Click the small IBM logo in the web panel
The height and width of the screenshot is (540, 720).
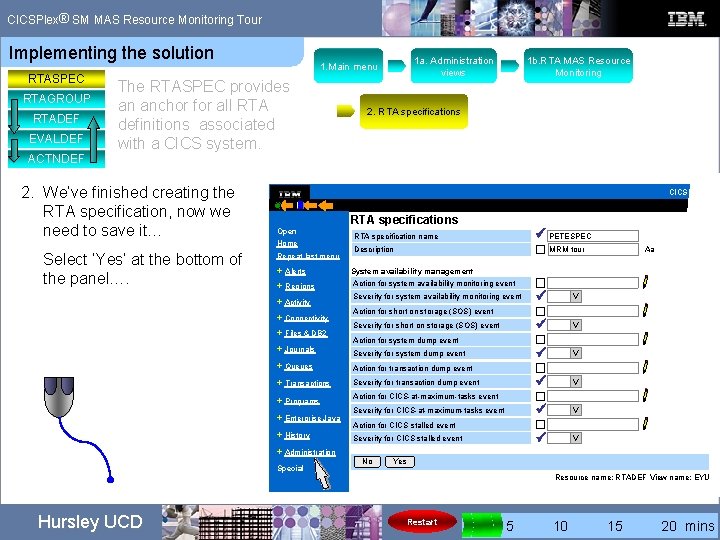click(290, 193)
